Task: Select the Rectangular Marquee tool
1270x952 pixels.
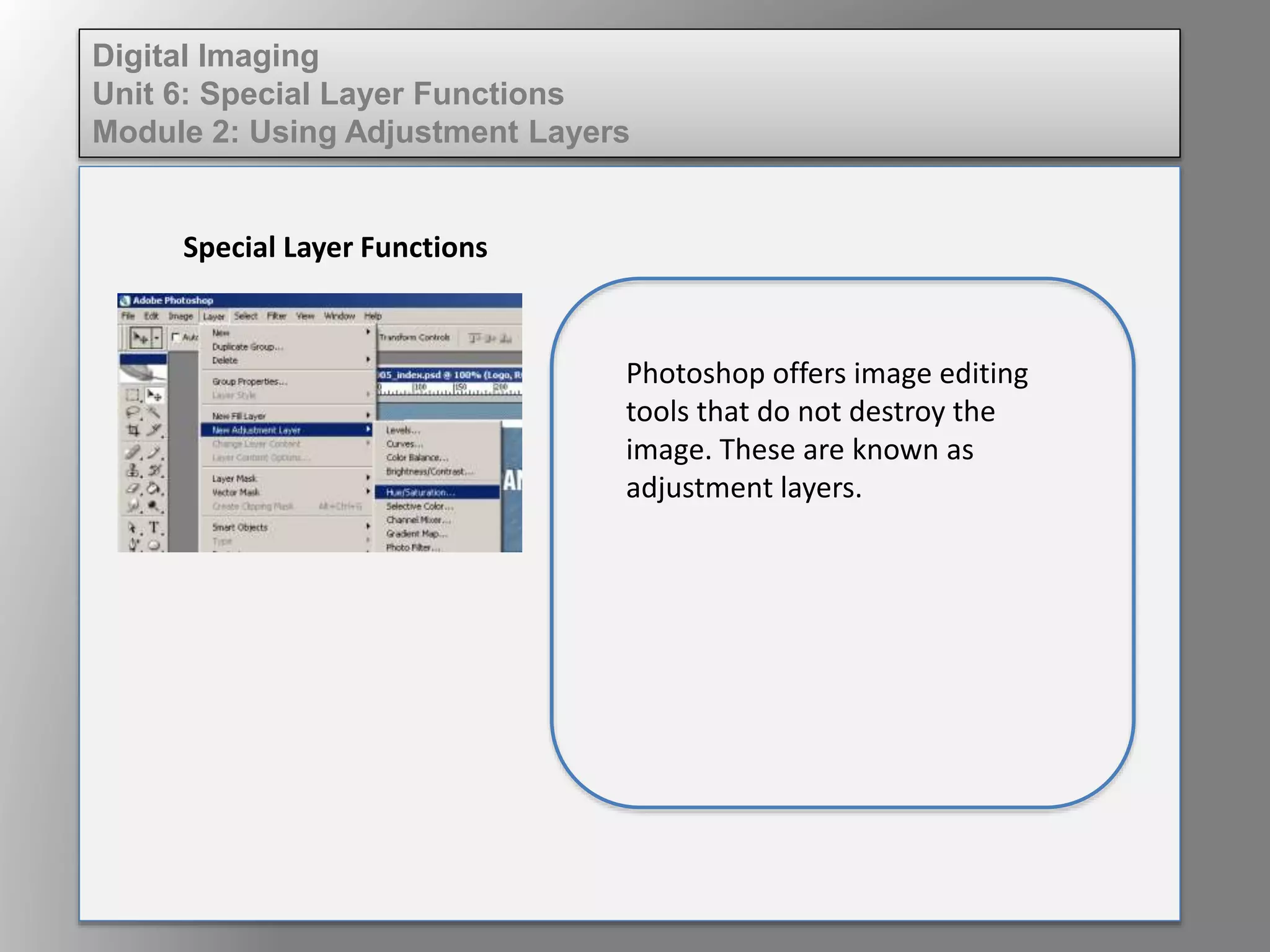Action: pyautogui.click(x=133, y=395)
